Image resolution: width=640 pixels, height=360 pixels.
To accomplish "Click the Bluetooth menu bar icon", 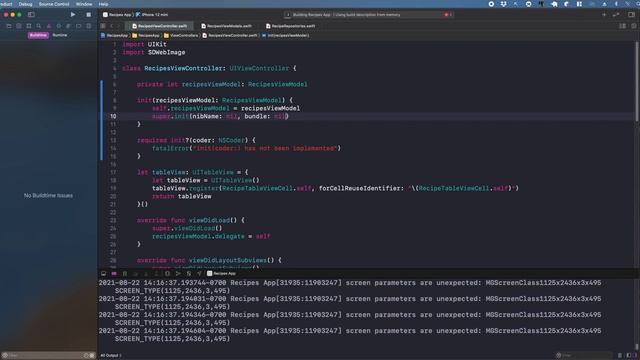I will (616, 4).
